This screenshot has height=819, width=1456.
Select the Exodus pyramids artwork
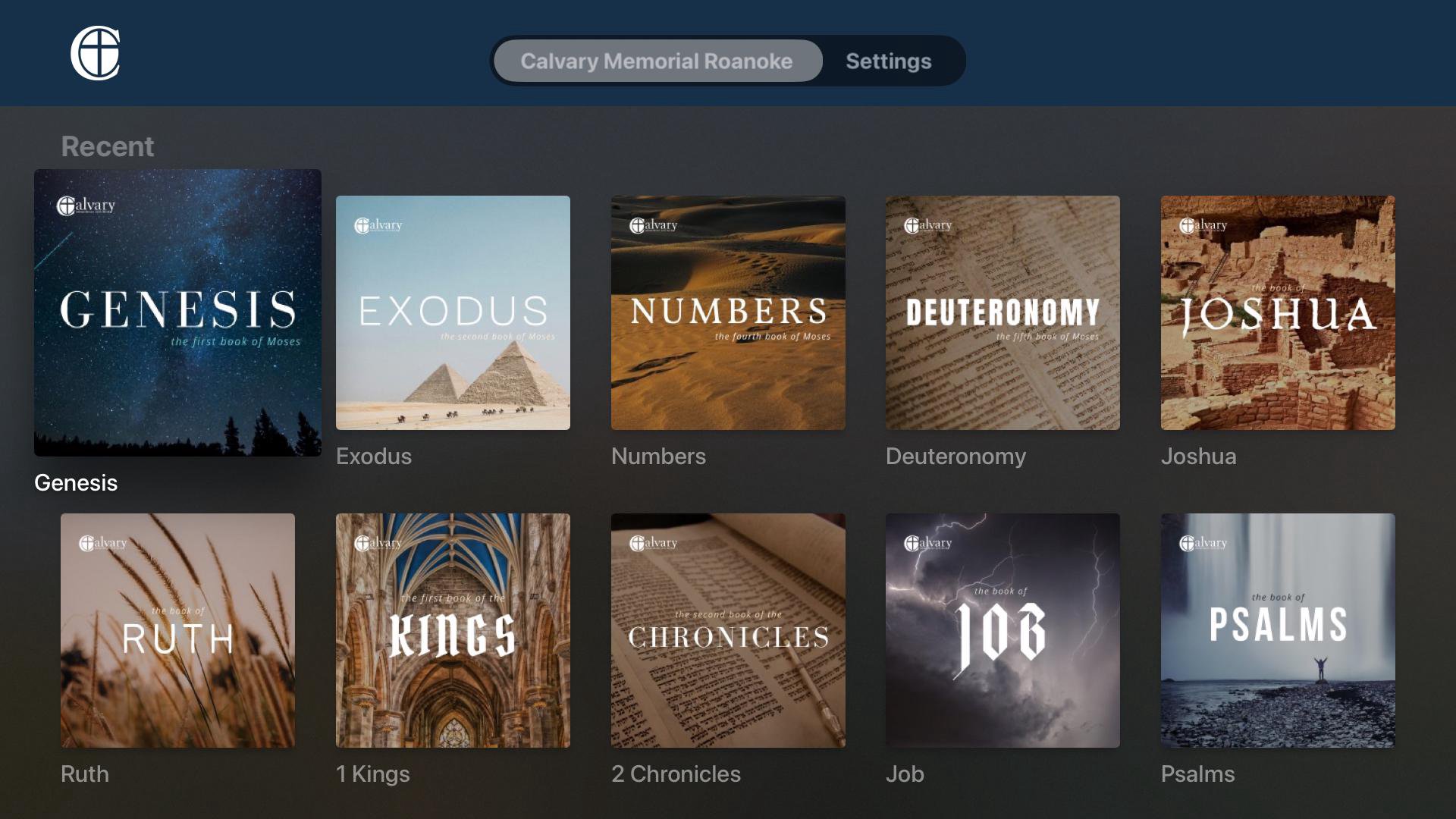point(453,312)
